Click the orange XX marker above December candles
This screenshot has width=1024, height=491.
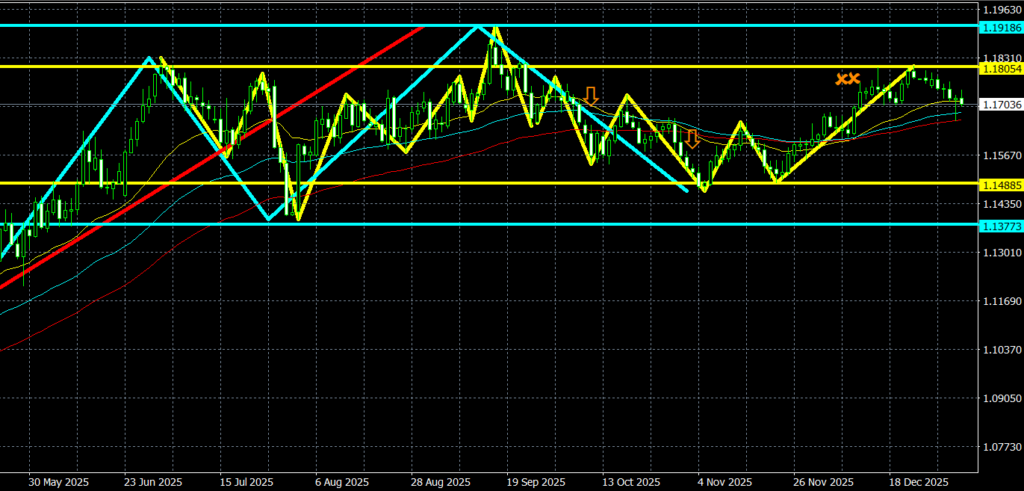pyautogui.click(x=848, y=79)
